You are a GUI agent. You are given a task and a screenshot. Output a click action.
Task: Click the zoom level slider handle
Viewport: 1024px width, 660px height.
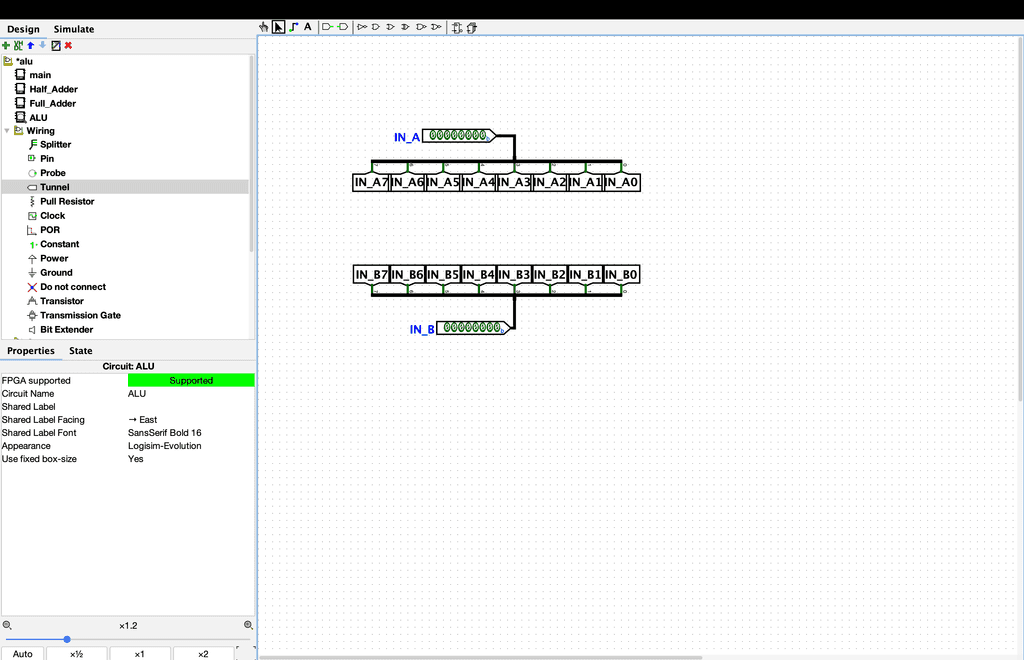point(67,639)
